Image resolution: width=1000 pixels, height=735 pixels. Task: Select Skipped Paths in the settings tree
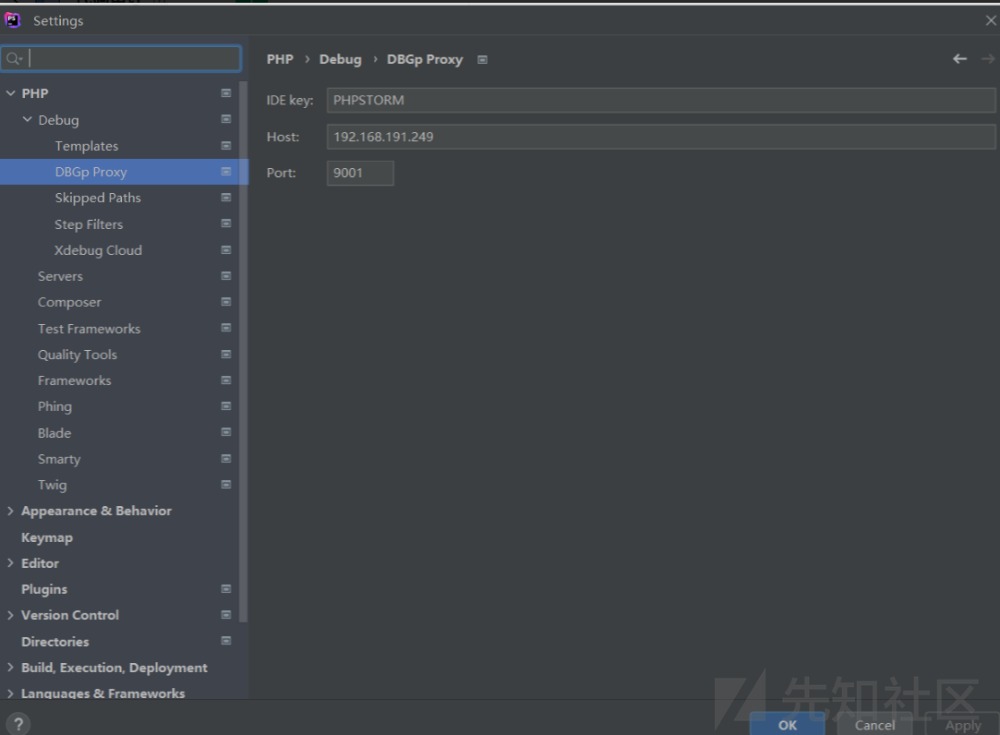coord(97,198)
